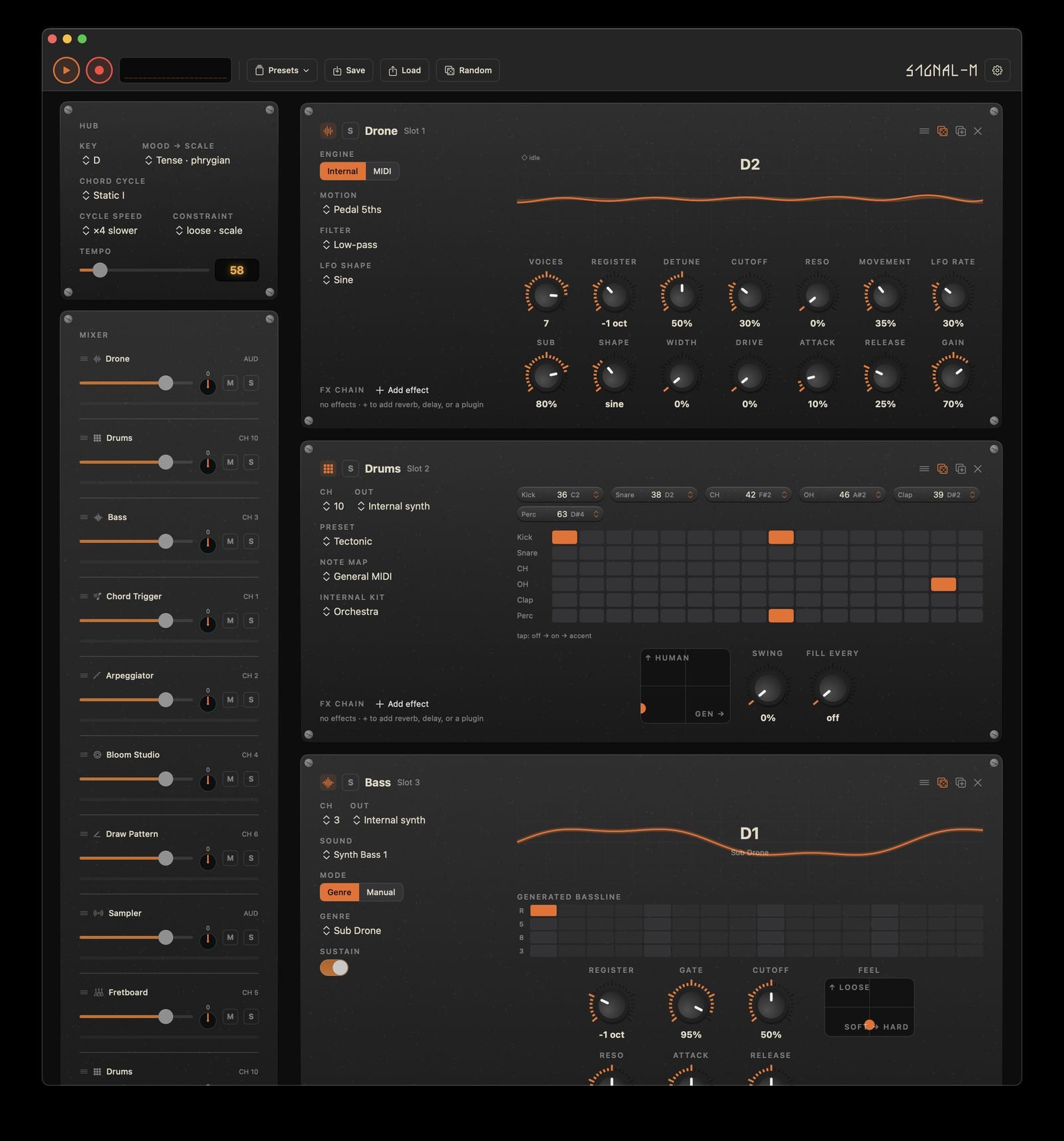The height and width of the screenshot is (1141, 1064).
Task: Click the Bass slot reorder handle icon
Action: pyautogui.click(x=924, y=783)
